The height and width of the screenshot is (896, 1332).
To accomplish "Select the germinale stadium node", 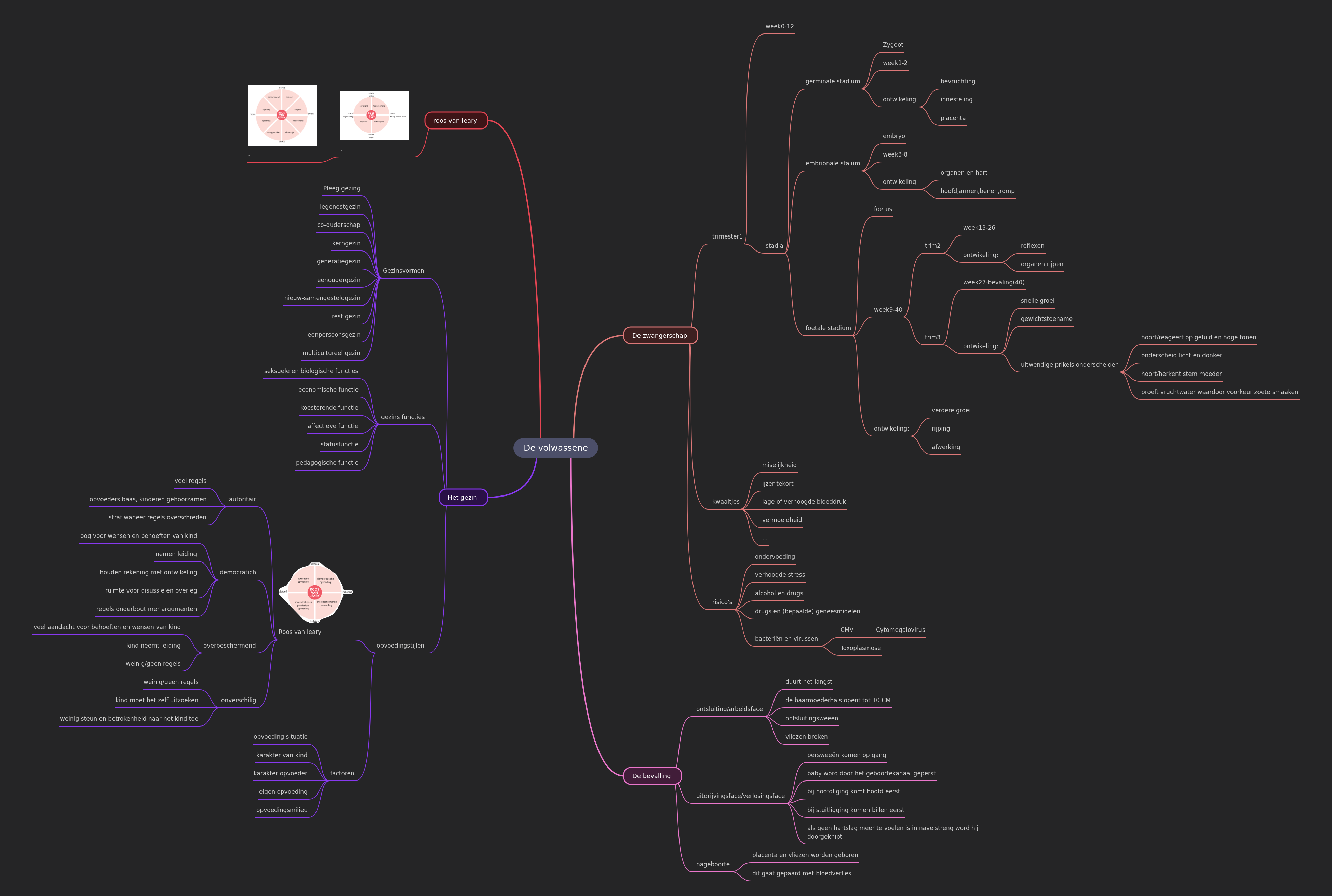I will point(833,81).
